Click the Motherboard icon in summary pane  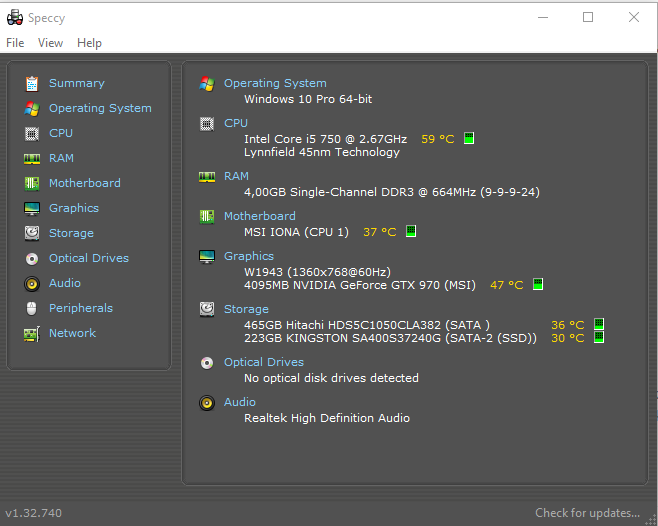pyautogui.click(x=207, y=217)
